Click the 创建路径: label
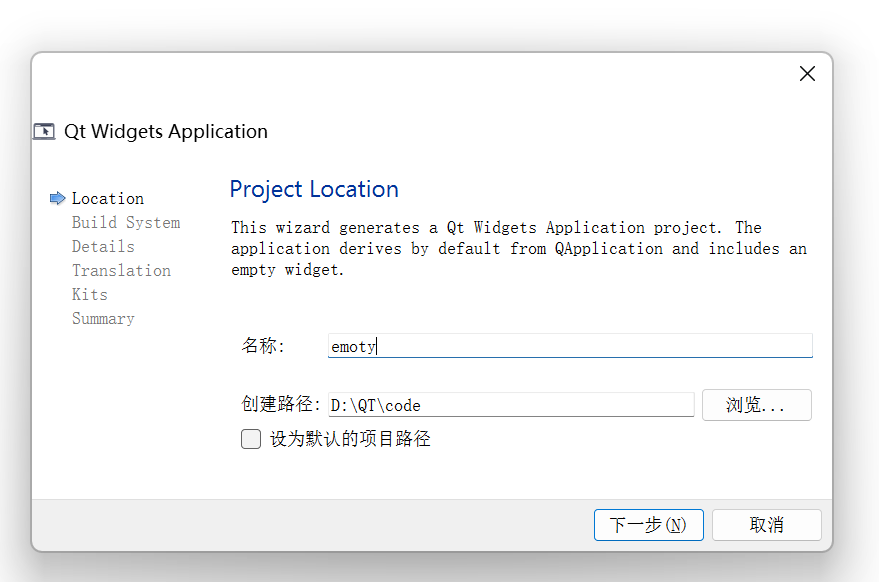879x582 pixels. point(281,404)
